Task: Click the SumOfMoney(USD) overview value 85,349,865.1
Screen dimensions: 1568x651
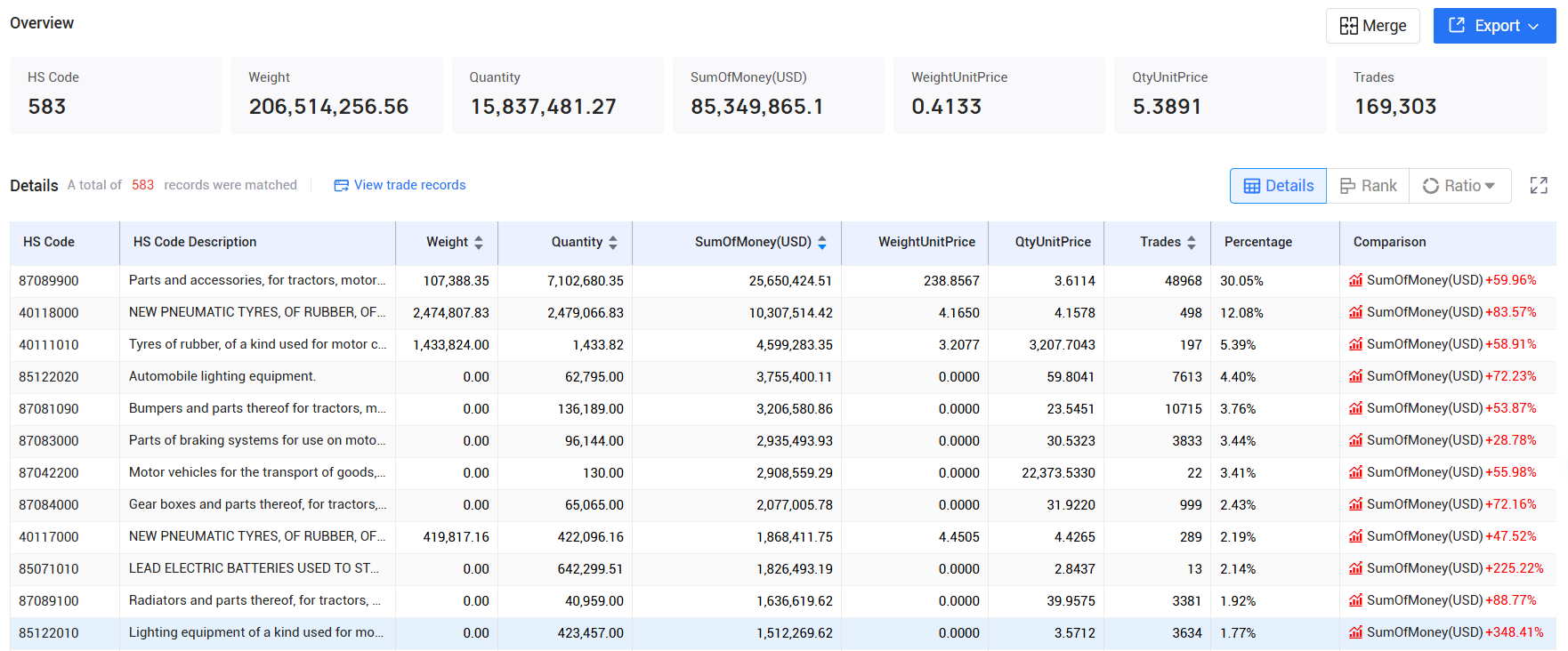Action: 757,107
